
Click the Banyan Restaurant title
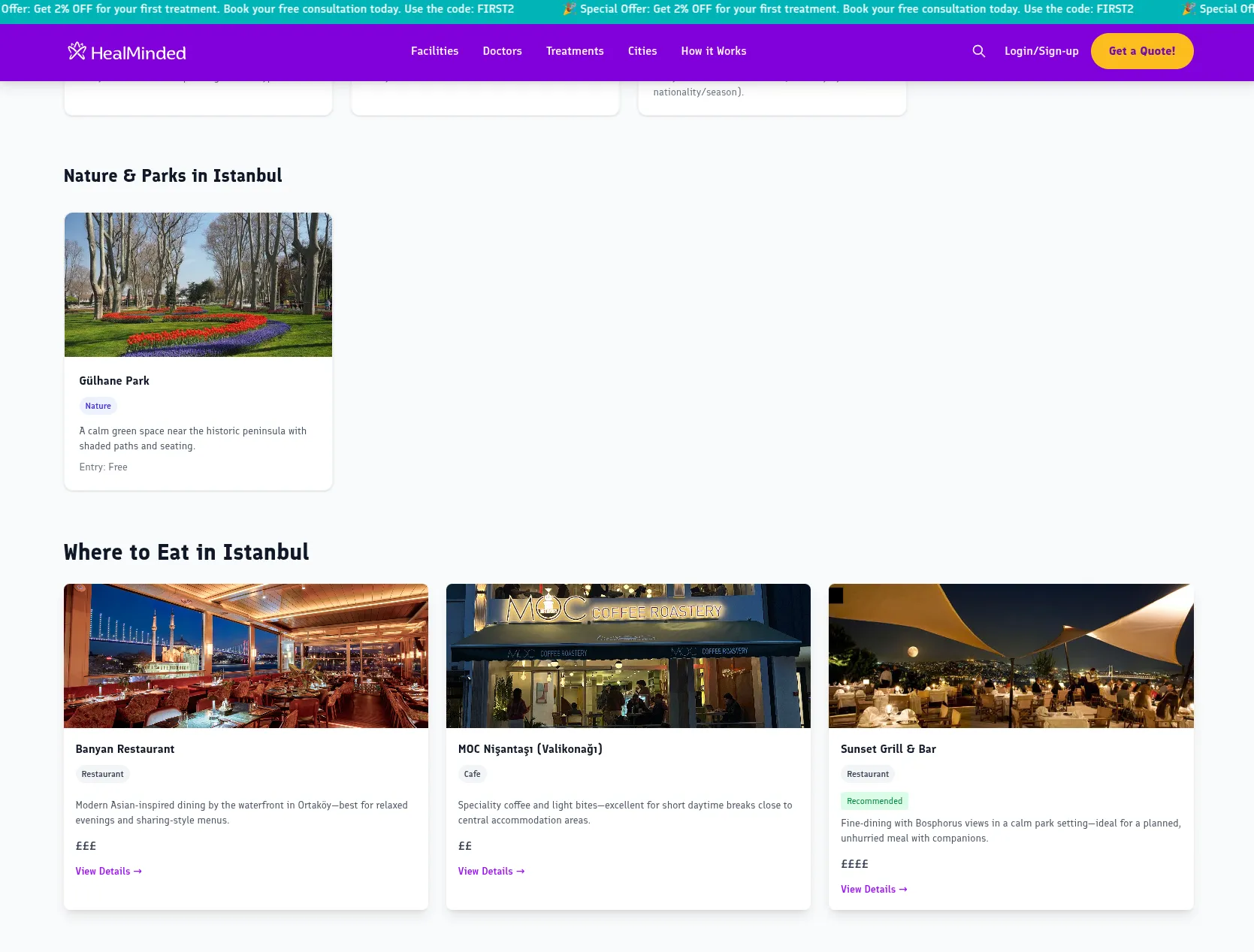(125, 749)
